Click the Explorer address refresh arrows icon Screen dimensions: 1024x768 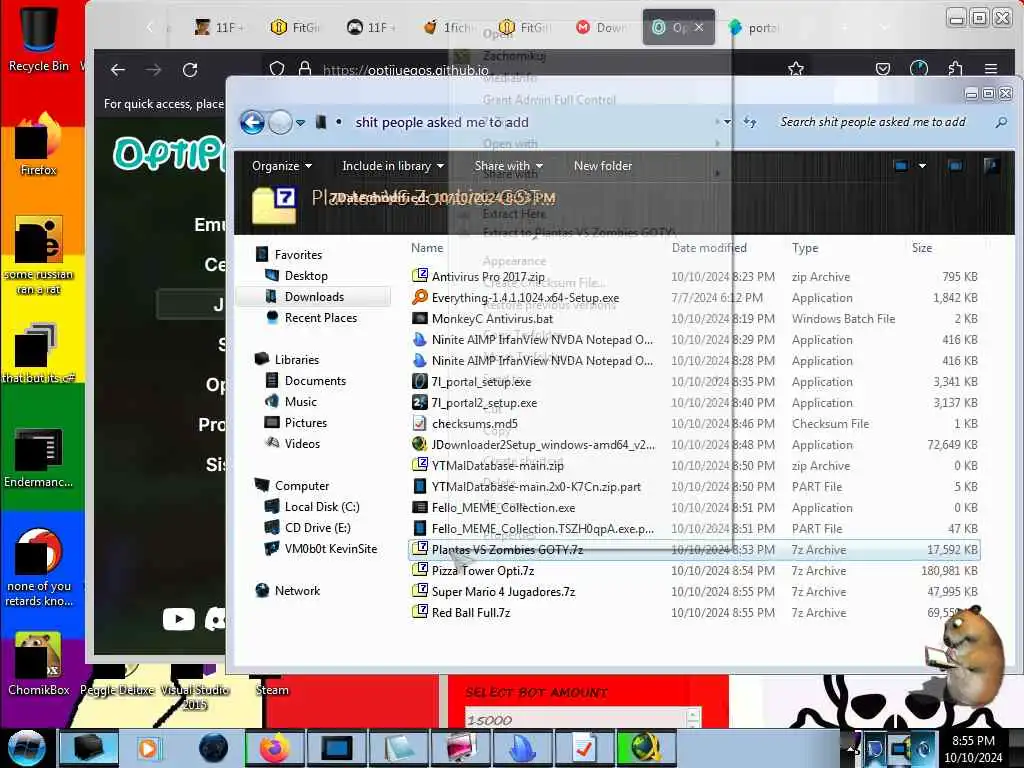pos(750,122)
